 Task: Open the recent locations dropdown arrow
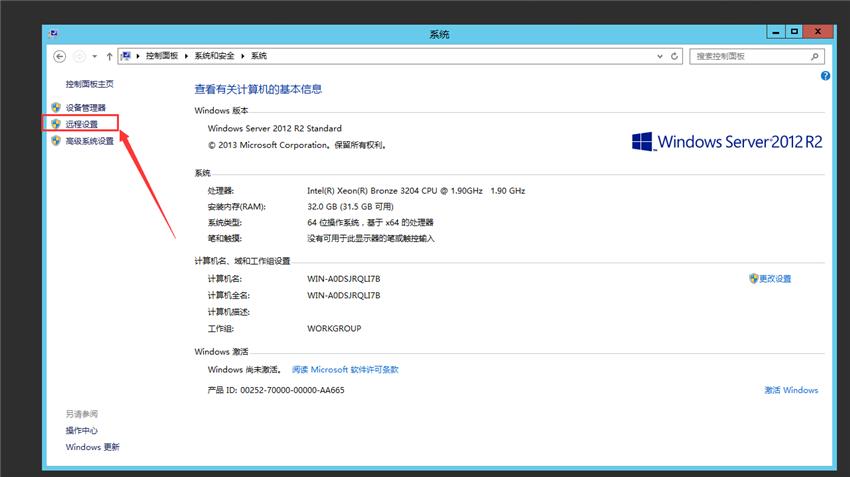pos(94,56)
